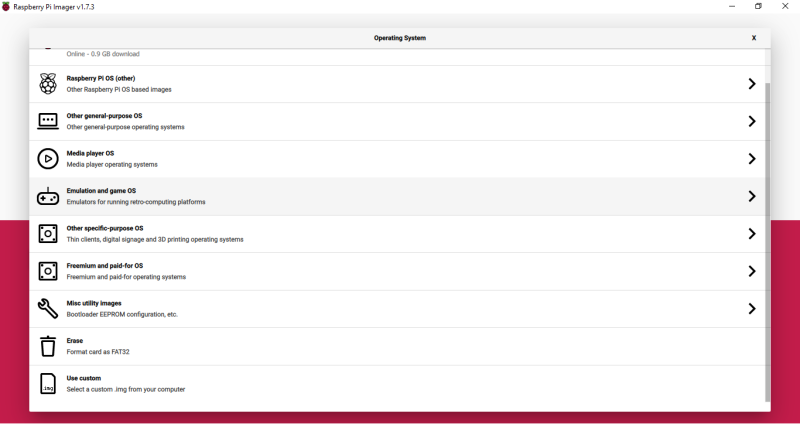Click the Other specific-purpose OS disc icon
The height and width of the screenshot is (424, 800).
[x=48, y=234]
